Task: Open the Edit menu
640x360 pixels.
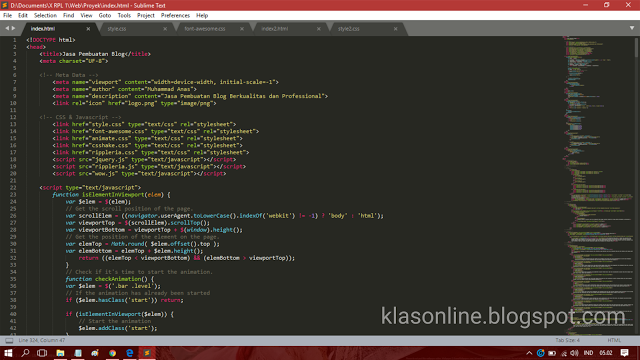Action: click(22, 16)
